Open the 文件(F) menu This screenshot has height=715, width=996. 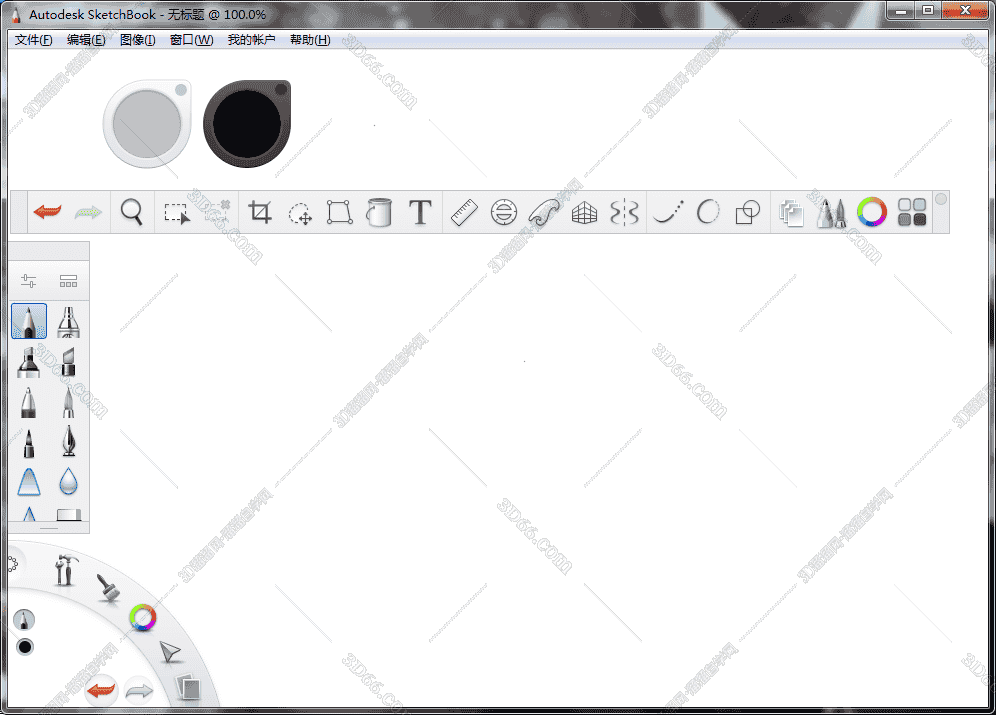(x=32, y=40)
